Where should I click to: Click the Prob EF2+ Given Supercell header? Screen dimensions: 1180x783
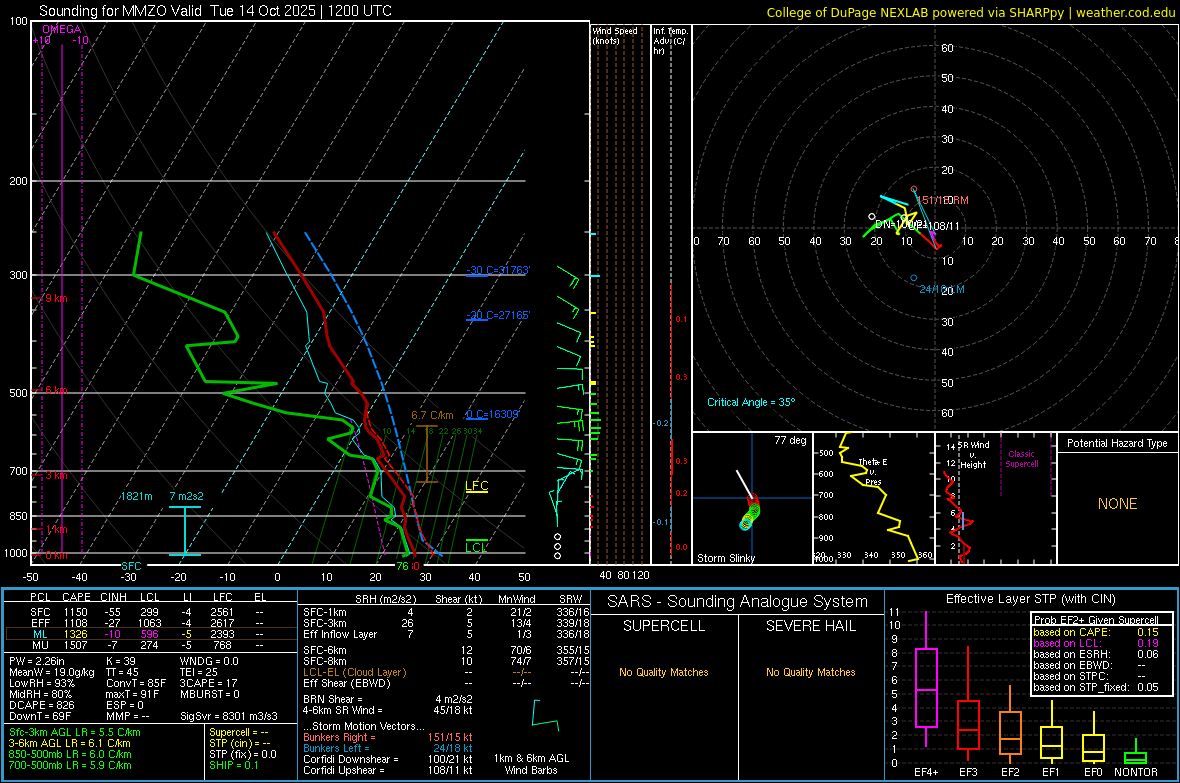pos(1096,620)
